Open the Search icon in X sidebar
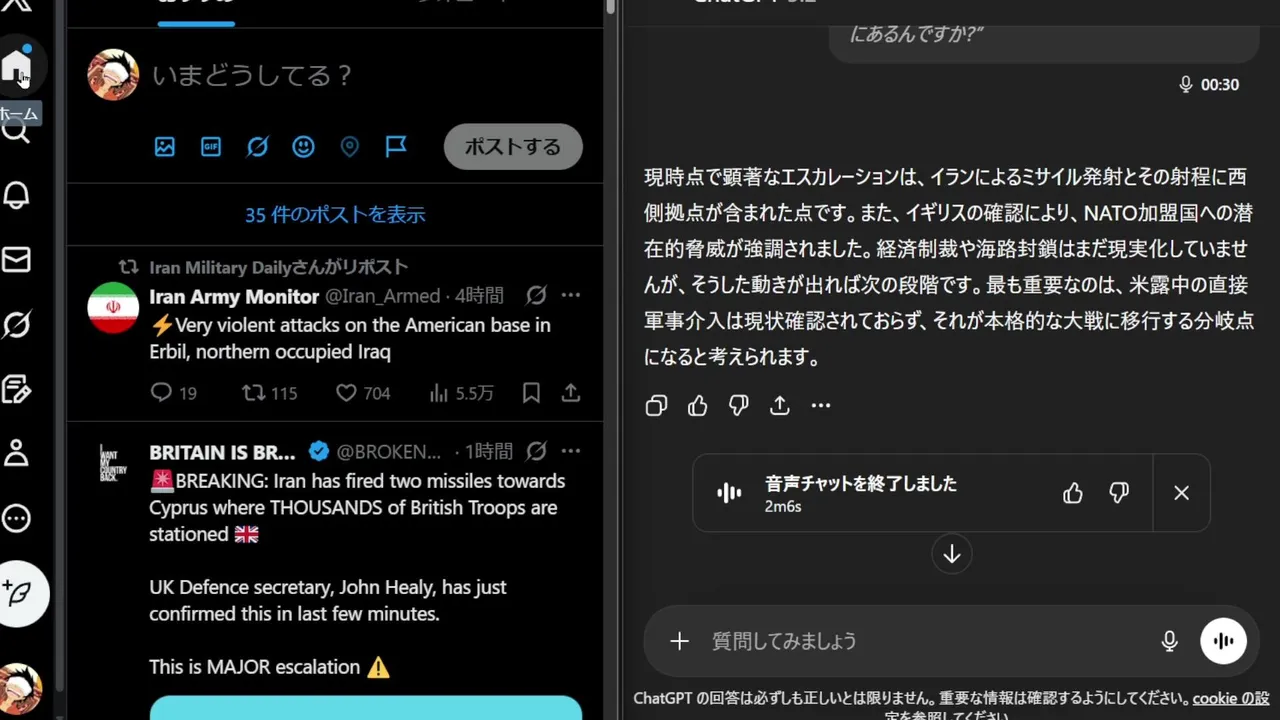 (16, 131)
